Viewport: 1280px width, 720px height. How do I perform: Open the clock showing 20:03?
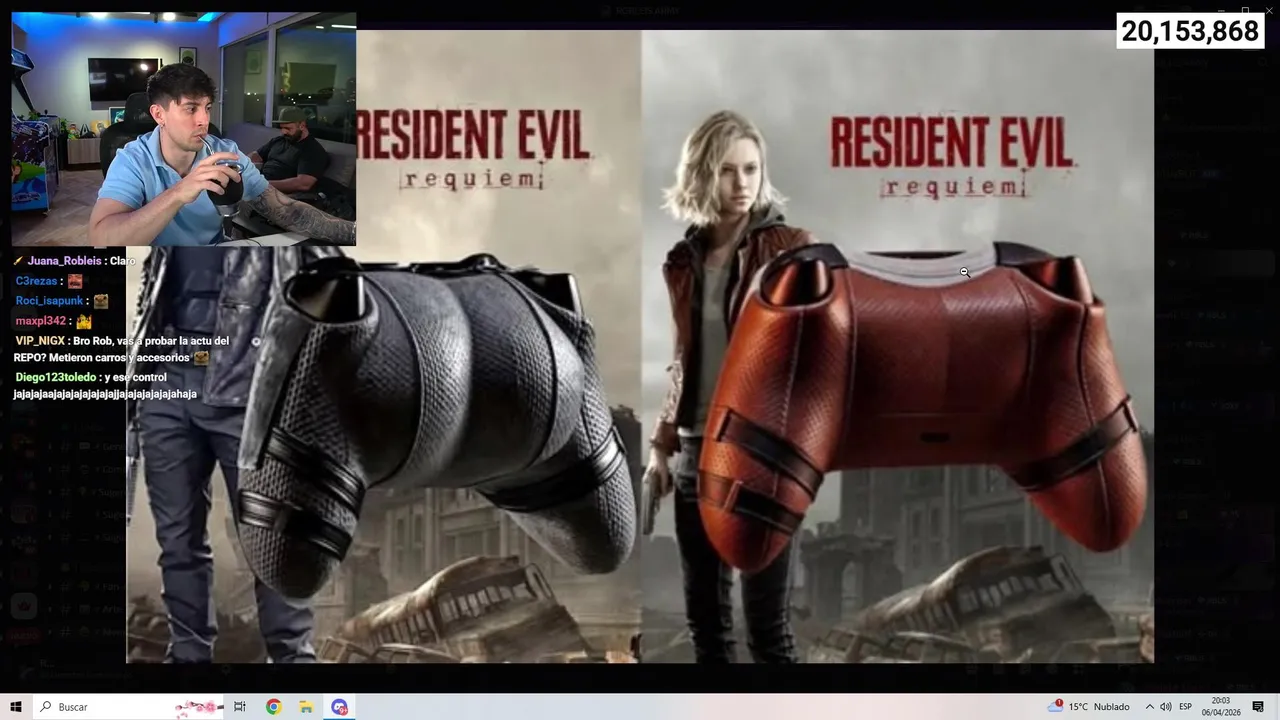[1221, 707]
